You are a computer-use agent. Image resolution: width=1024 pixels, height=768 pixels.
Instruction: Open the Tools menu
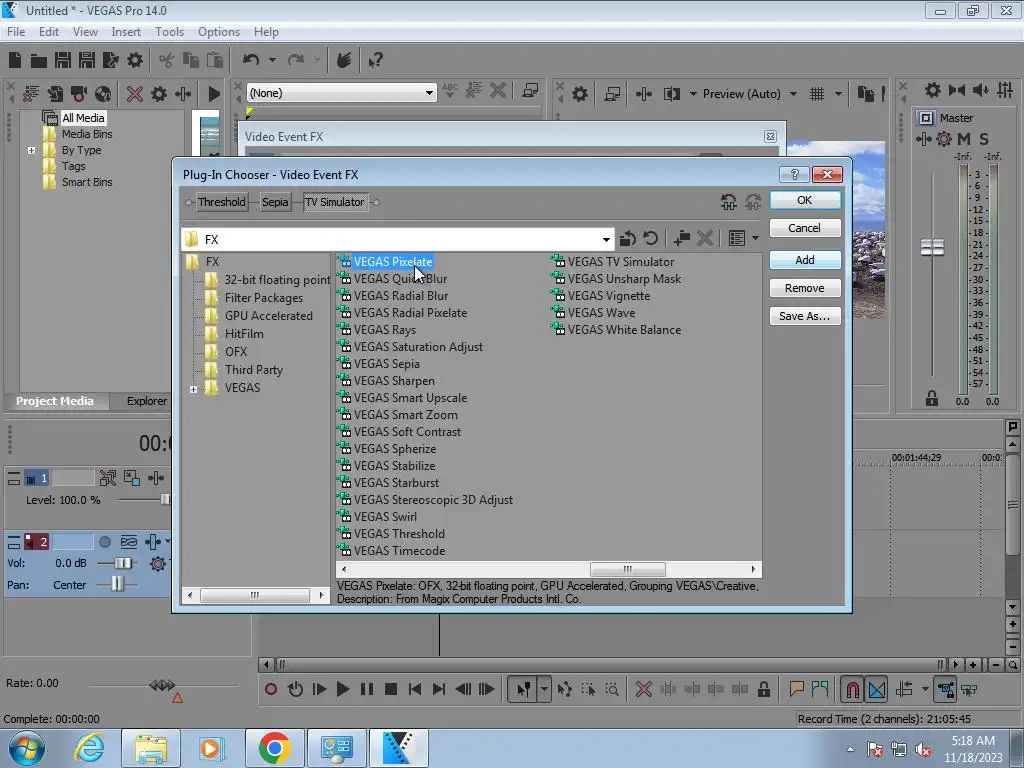(x=169, y=31)
